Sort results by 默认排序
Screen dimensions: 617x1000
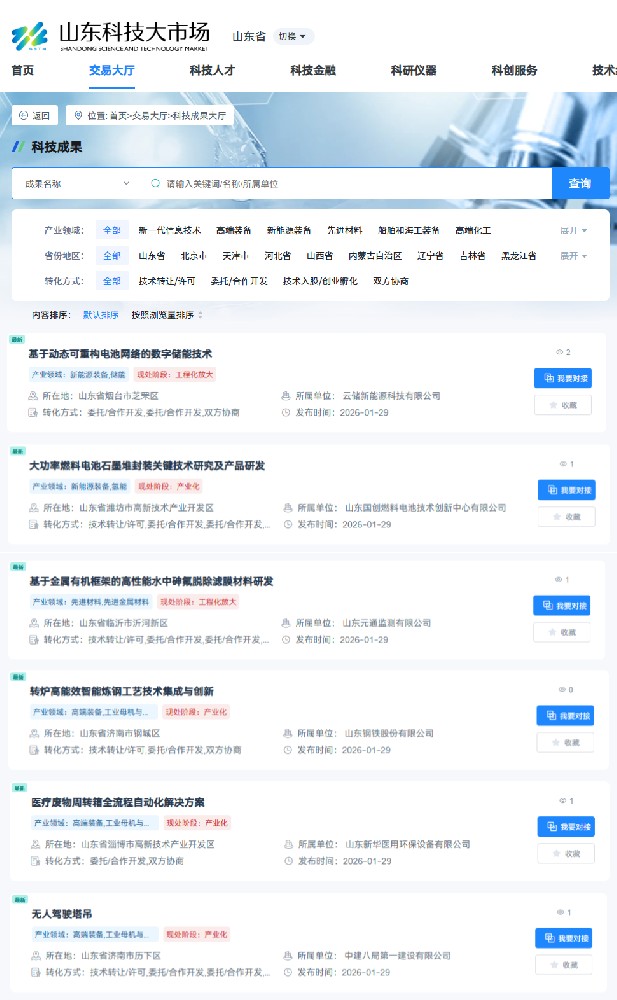click(101, 315)
